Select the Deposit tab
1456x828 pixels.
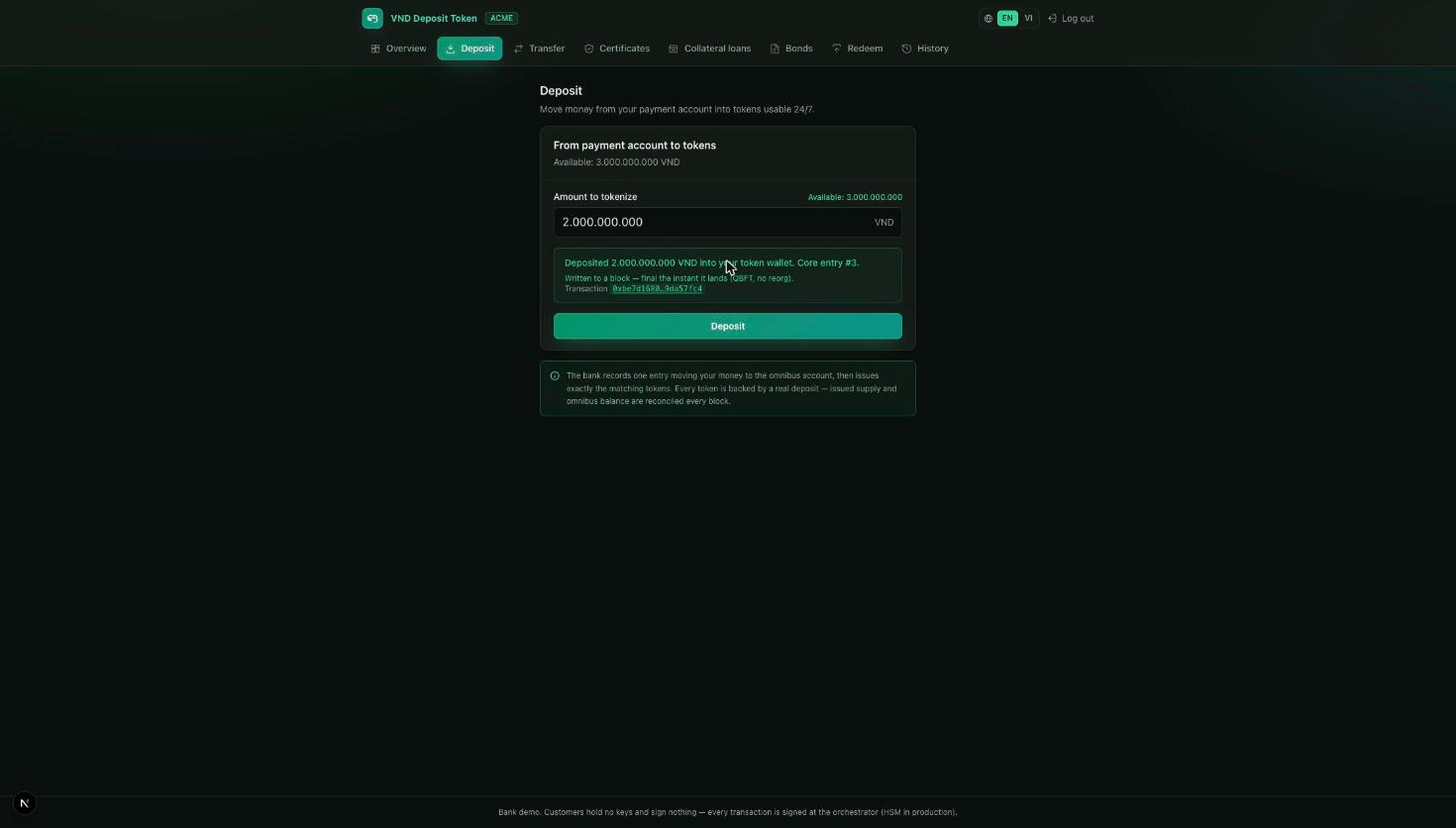[x=469, y=49]
